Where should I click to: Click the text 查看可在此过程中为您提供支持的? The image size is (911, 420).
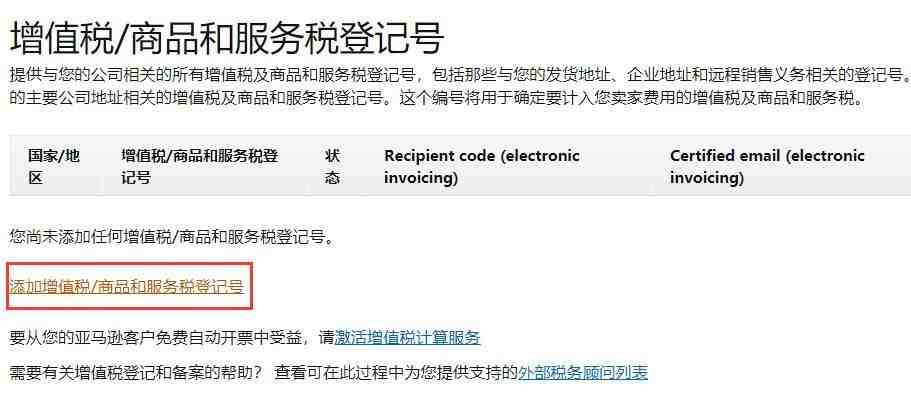[396, 372]
